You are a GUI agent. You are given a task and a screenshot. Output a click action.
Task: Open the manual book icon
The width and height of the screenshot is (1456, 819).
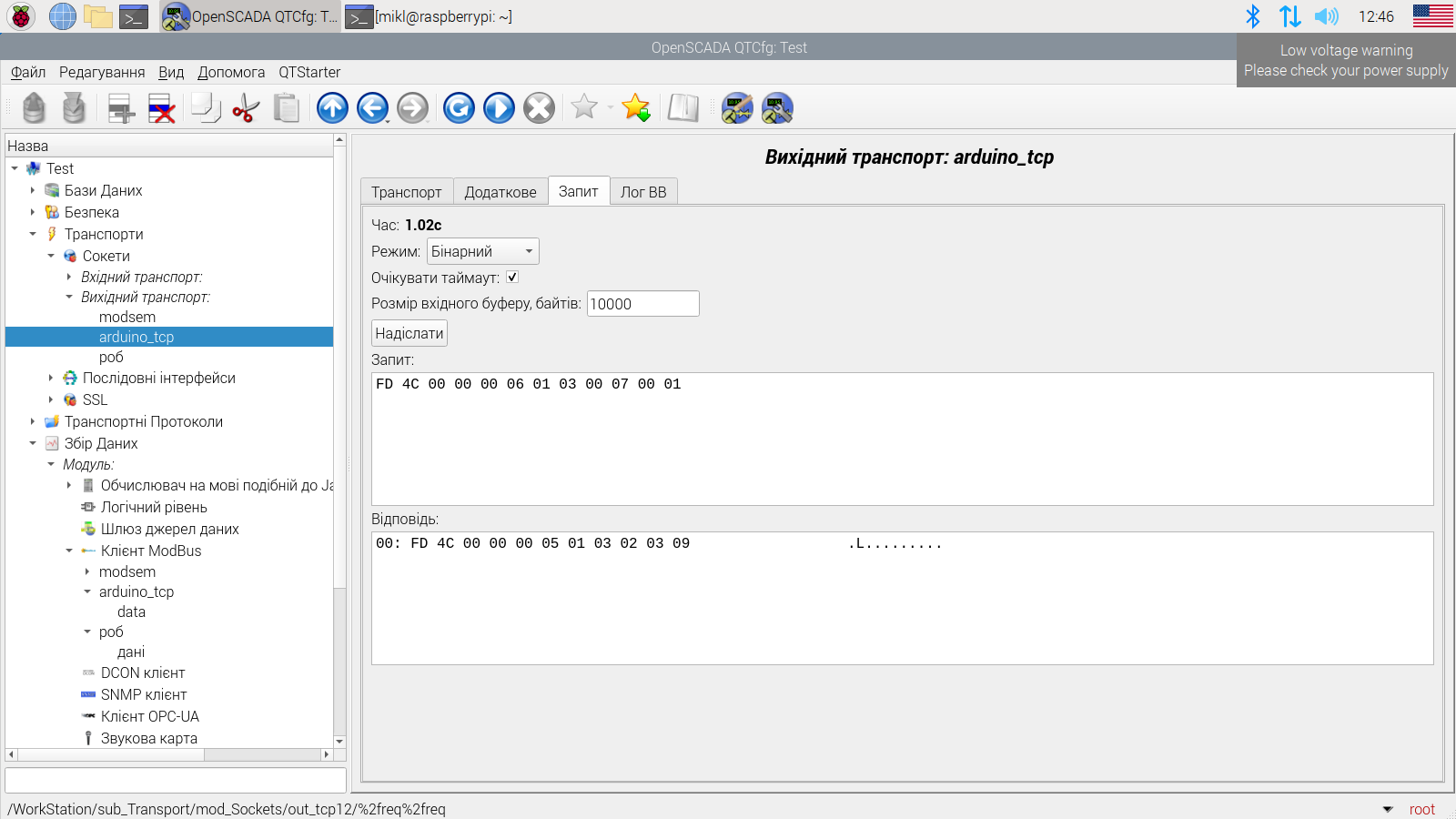click(682, 108)
